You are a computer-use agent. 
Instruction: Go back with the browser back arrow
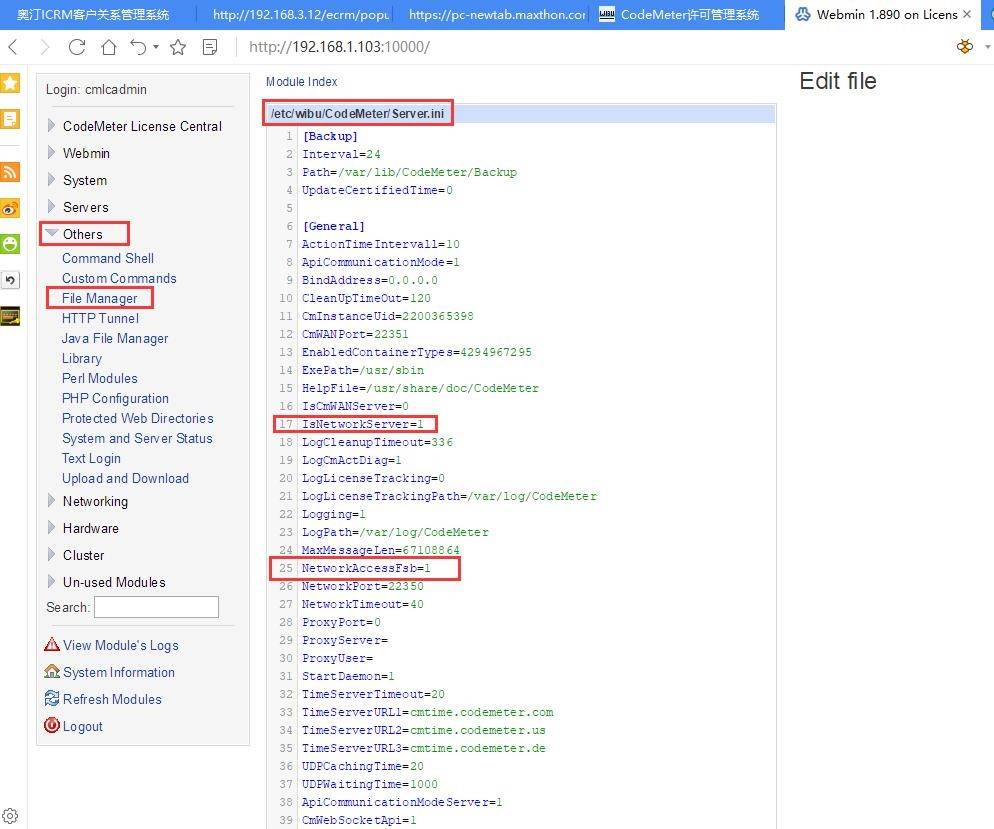coord(13,47)
